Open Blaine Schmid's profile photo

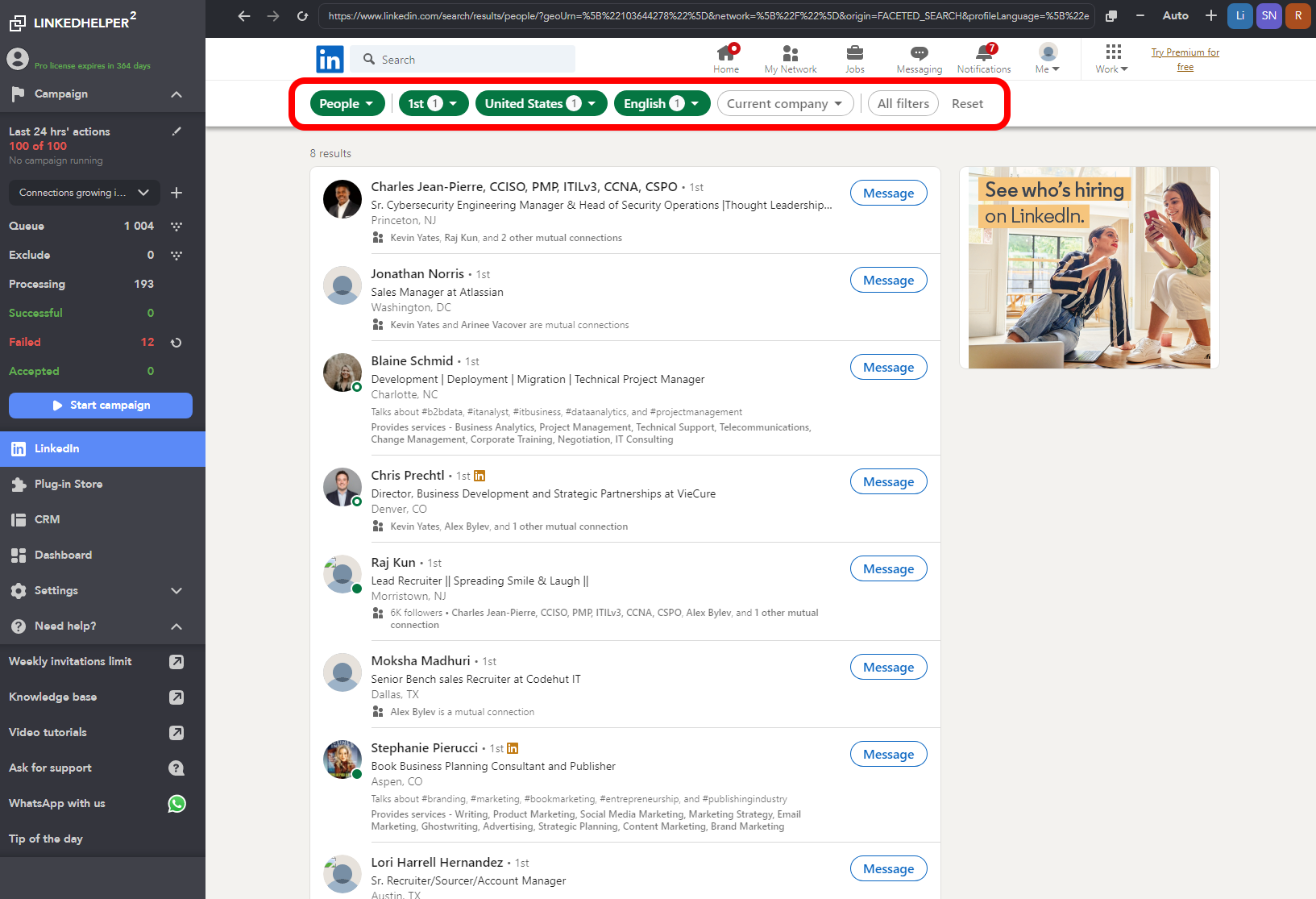click(x=342, y=373)
